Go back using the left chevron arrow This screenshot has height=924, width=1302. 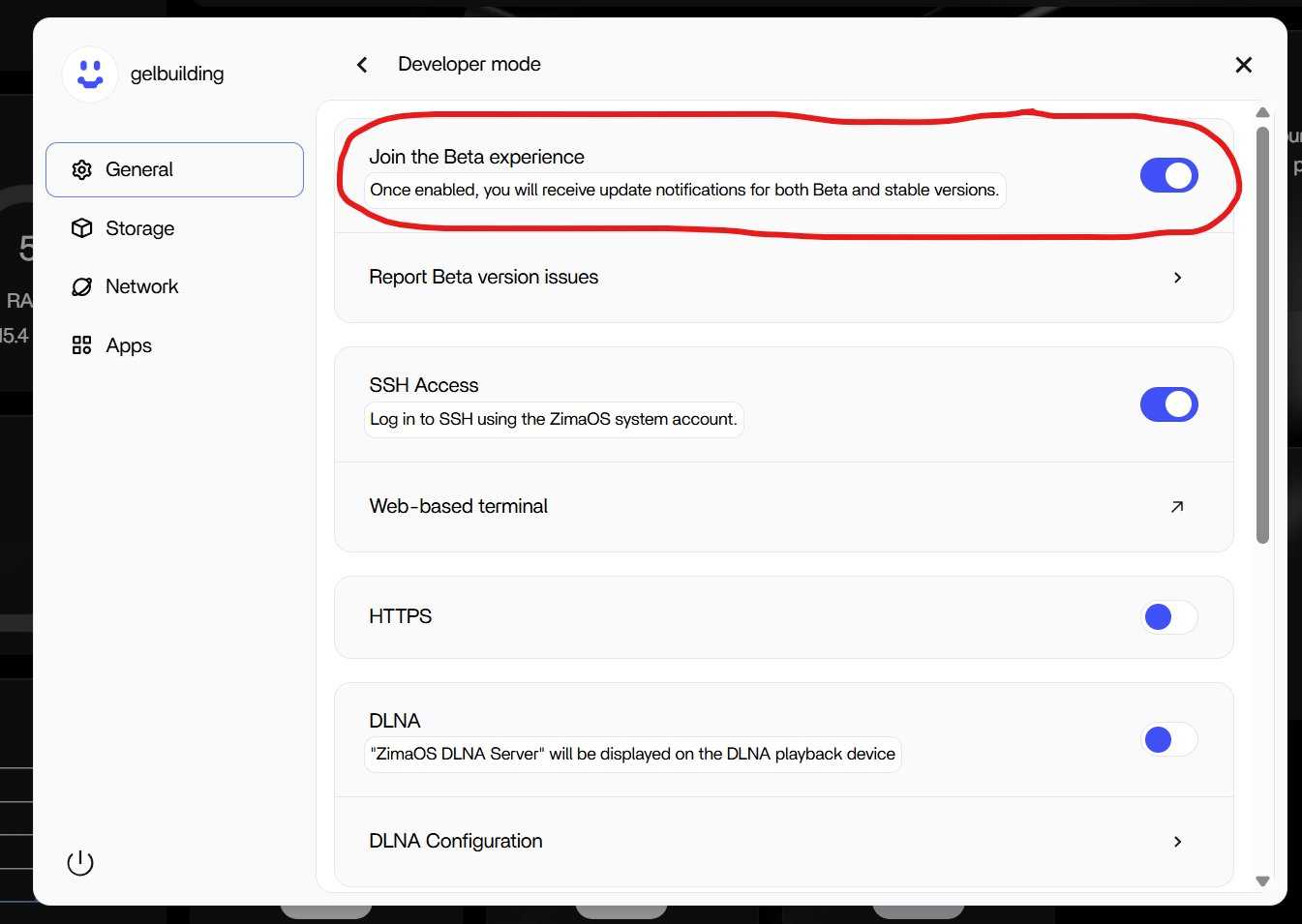[x=362, y=65]
